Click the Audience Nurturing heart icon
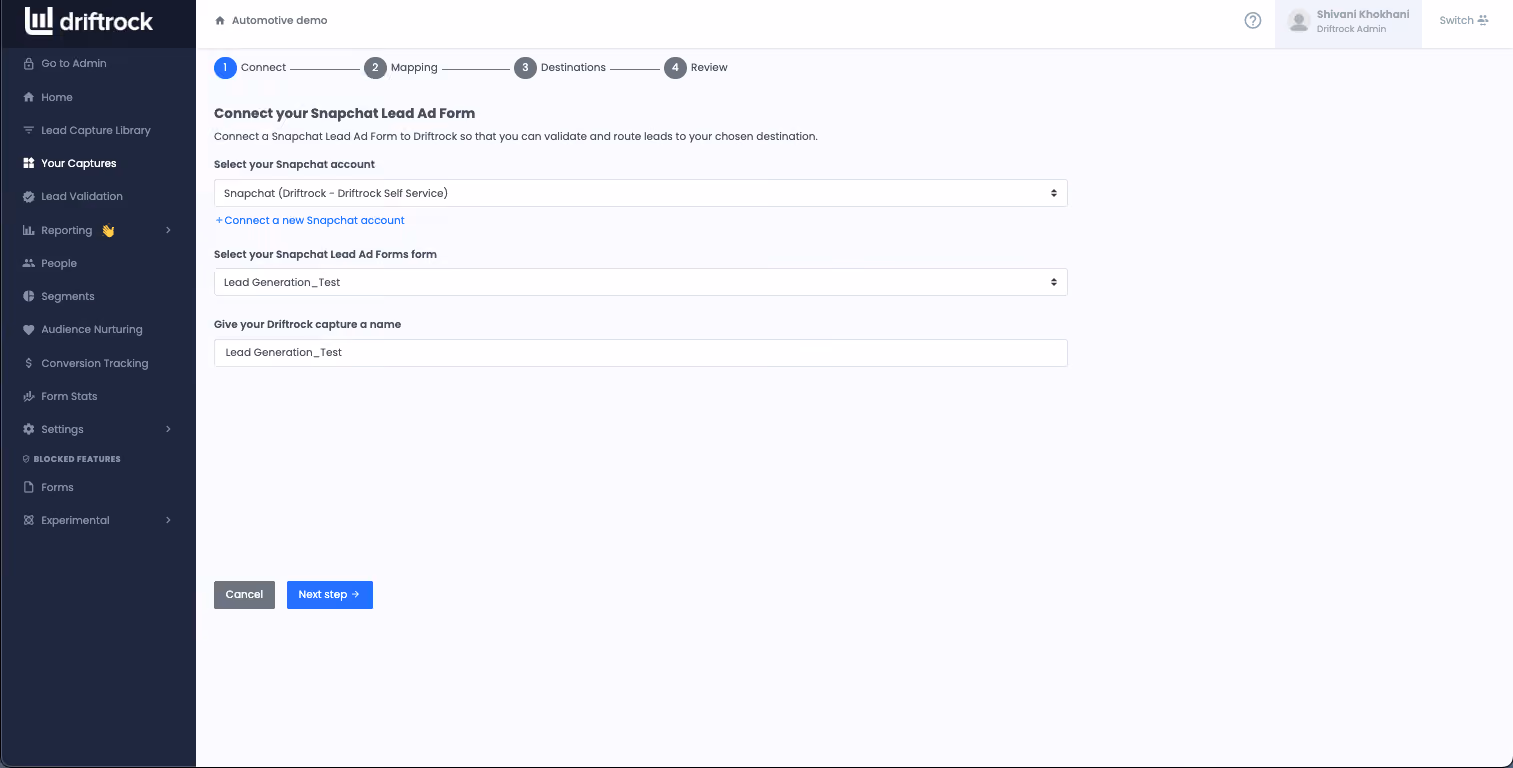Viewport: 1513px width, 768px height. point(28,330)
